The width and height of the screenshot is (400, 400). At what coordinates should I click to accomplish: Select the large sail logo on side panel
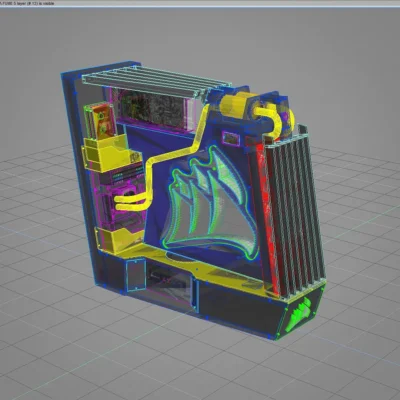(210, 203)
